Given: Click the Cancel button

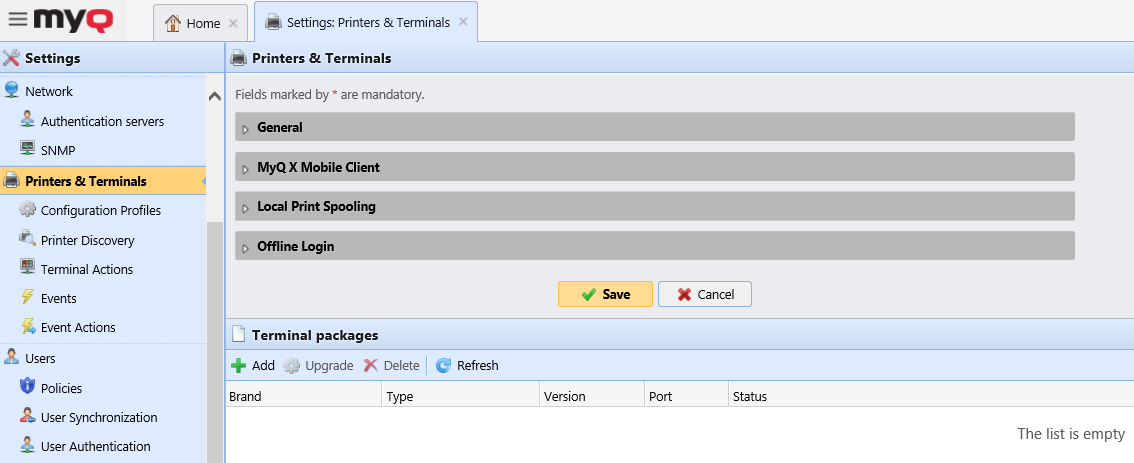Looking at the screenshot, I should coord(705,294).
